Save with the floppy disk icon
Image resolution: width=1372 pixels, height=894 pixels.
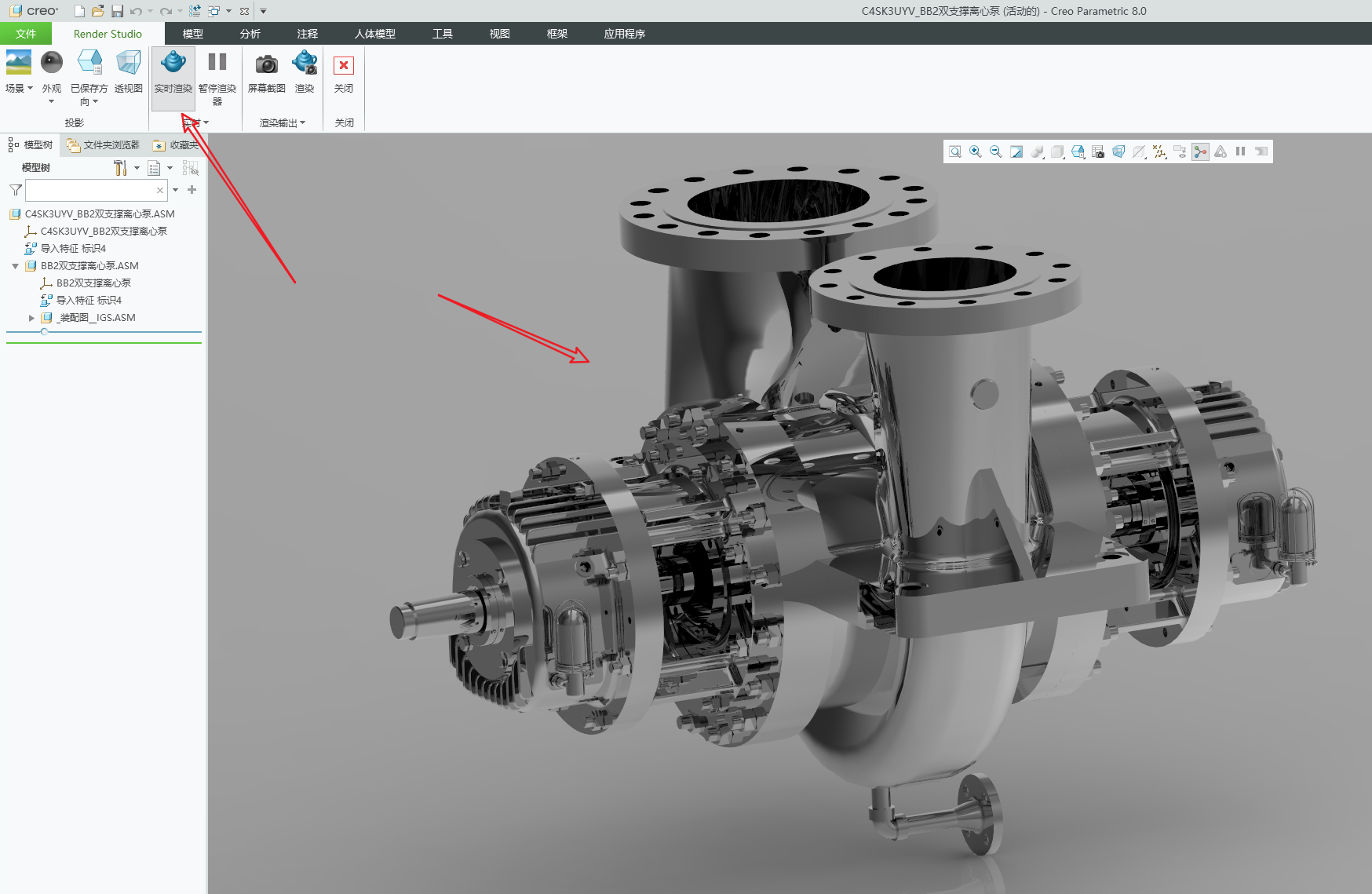pyautogui.click(x=117, y=11)
